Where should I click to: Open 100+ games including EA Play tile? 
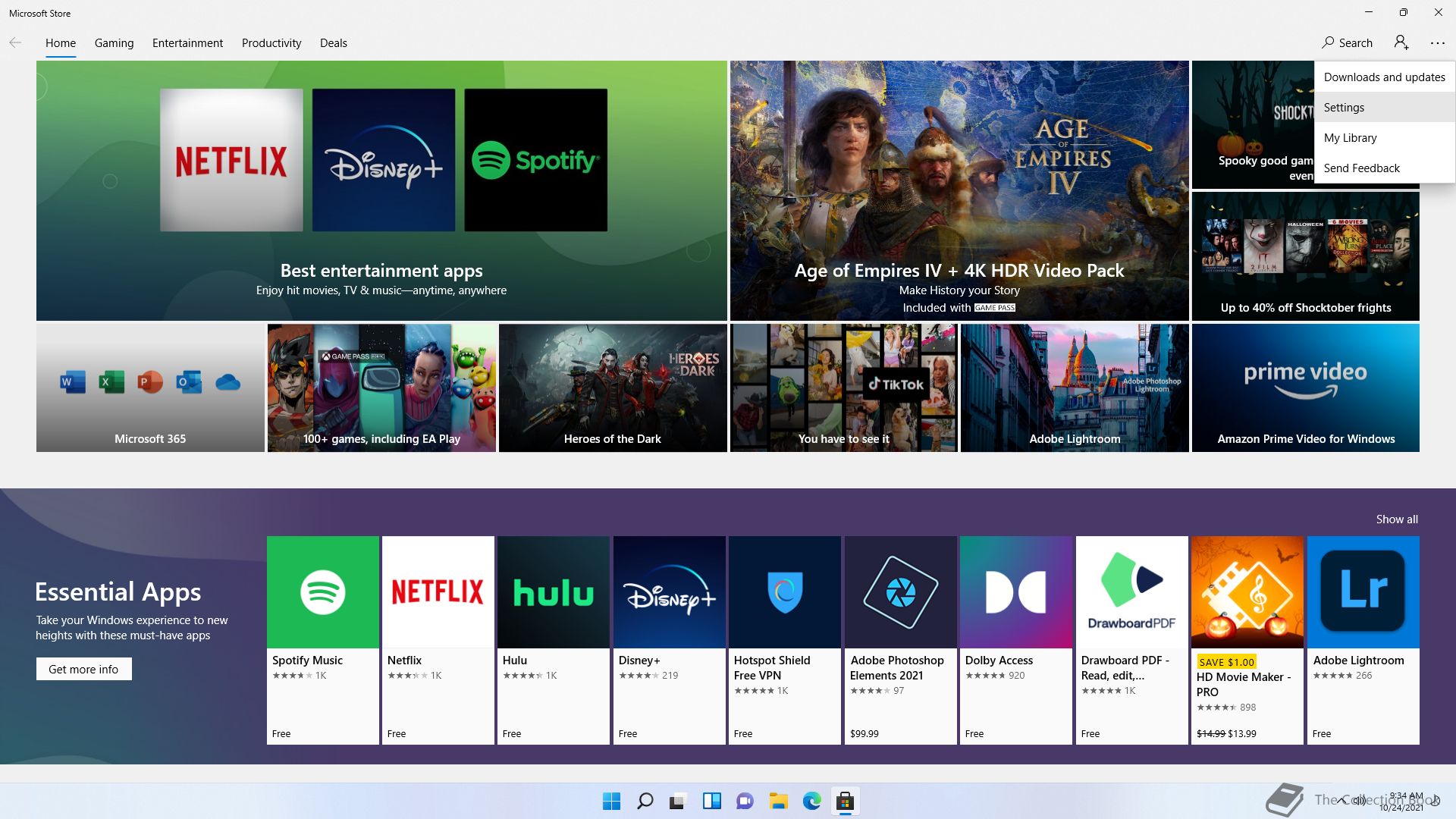[x=381, y=388]
